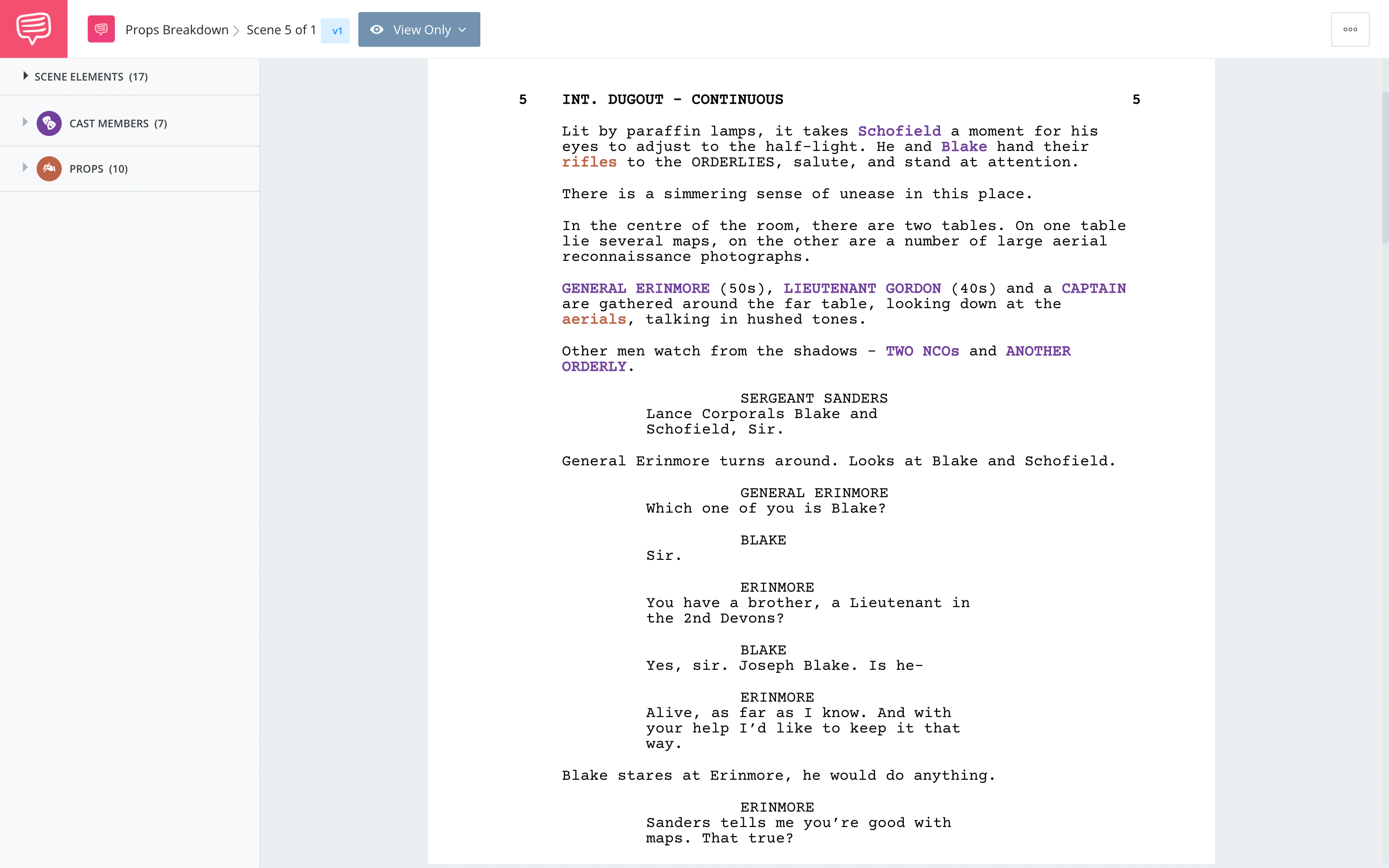Click the purple Cast Members masks icon
Screen dimensions: 1389x868
pos(49,123)
